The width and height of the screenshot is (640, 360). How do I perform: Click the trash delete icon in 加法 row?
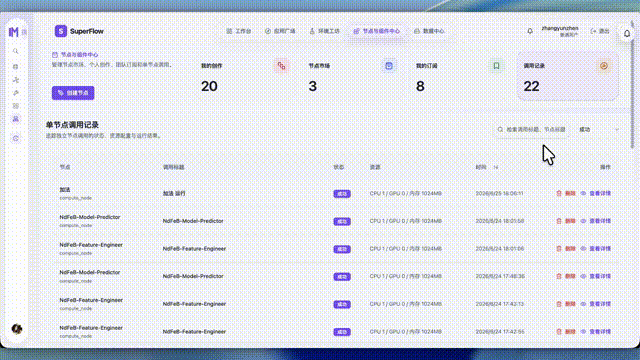pos(559,193)
